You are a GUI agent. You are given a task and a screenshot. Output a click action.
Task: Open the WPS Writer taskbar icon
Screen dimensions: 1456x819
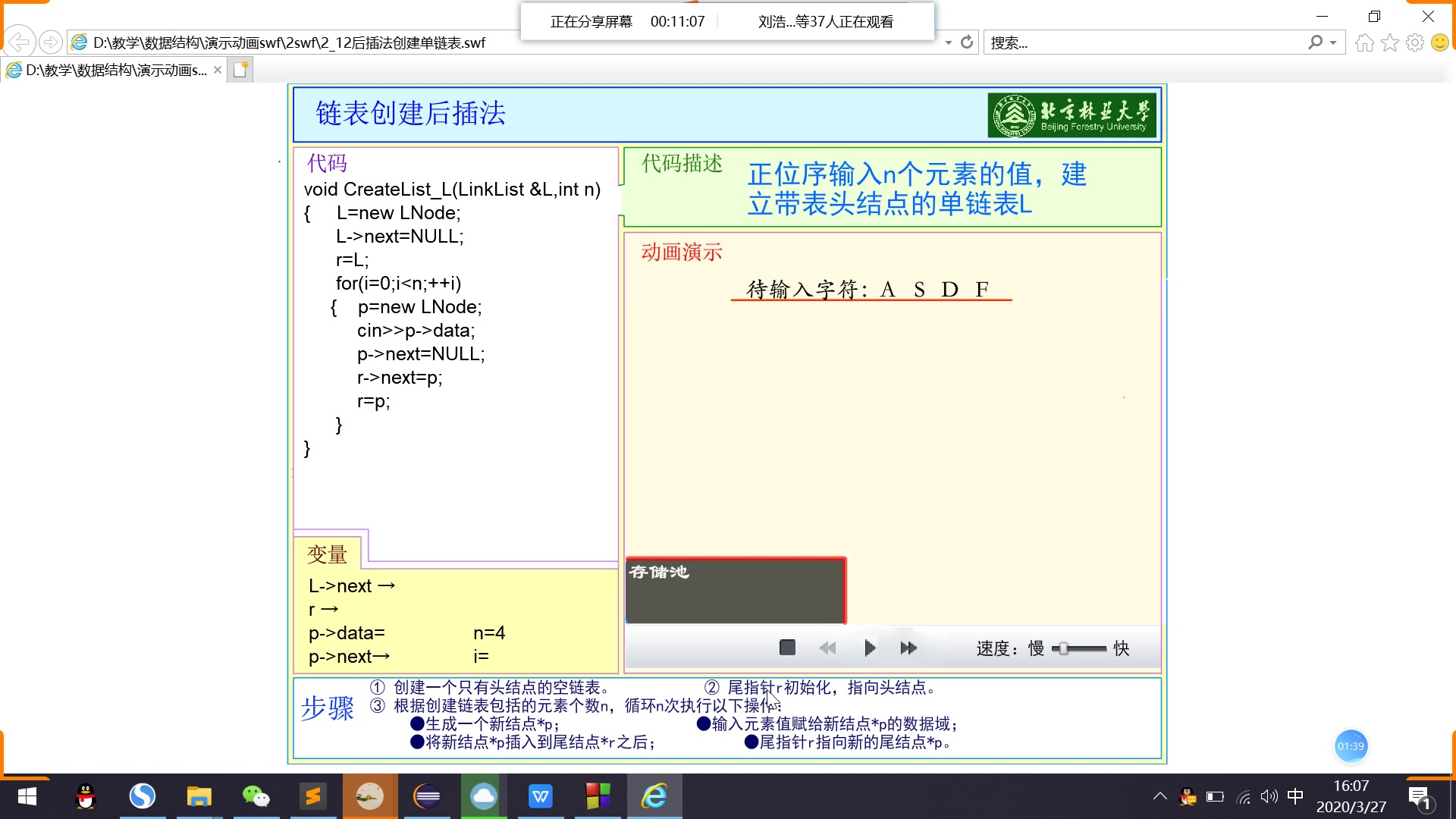point(541,796)
